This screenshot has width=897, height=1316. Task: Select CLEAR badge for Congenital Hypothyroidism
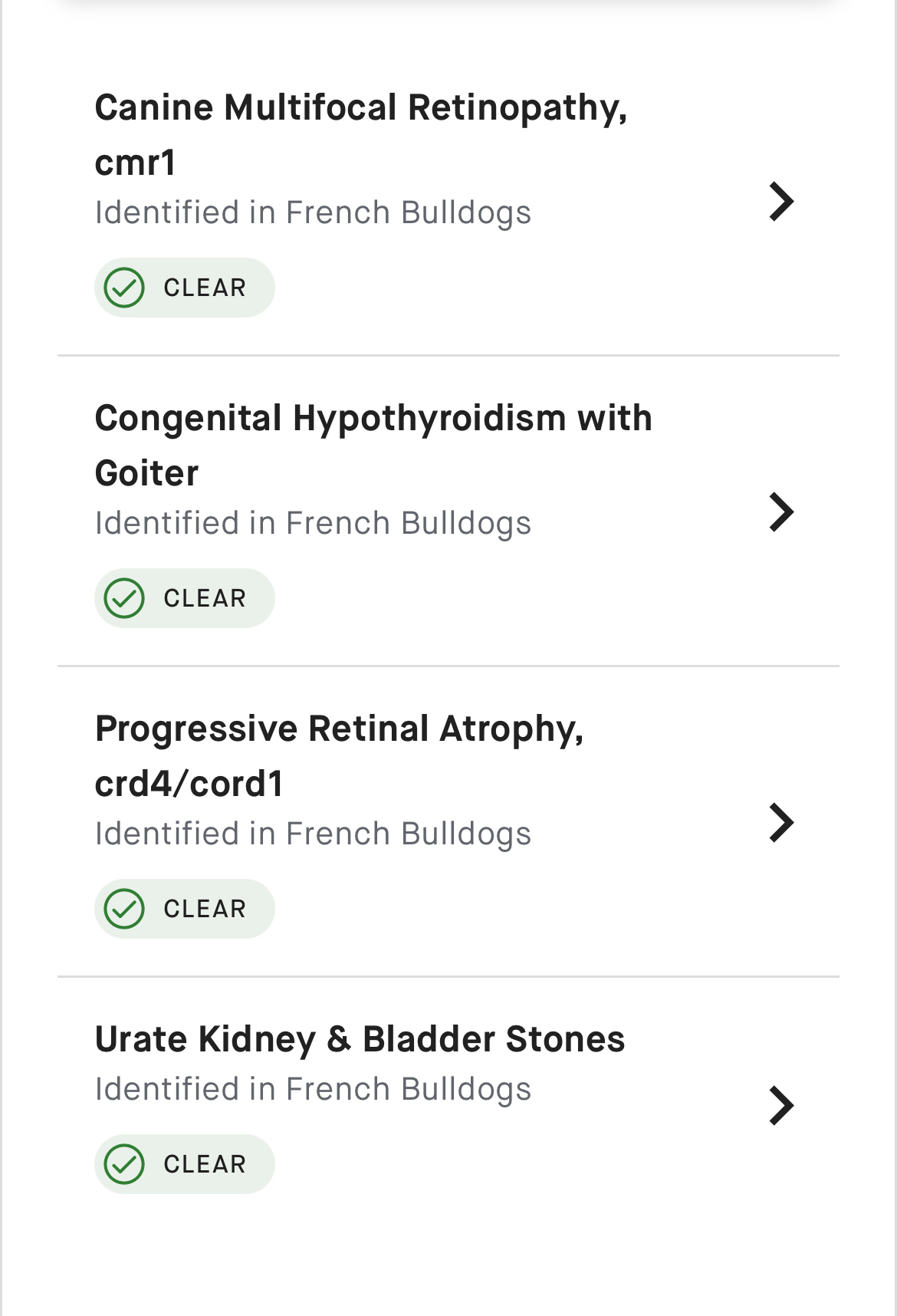[185, 598]
